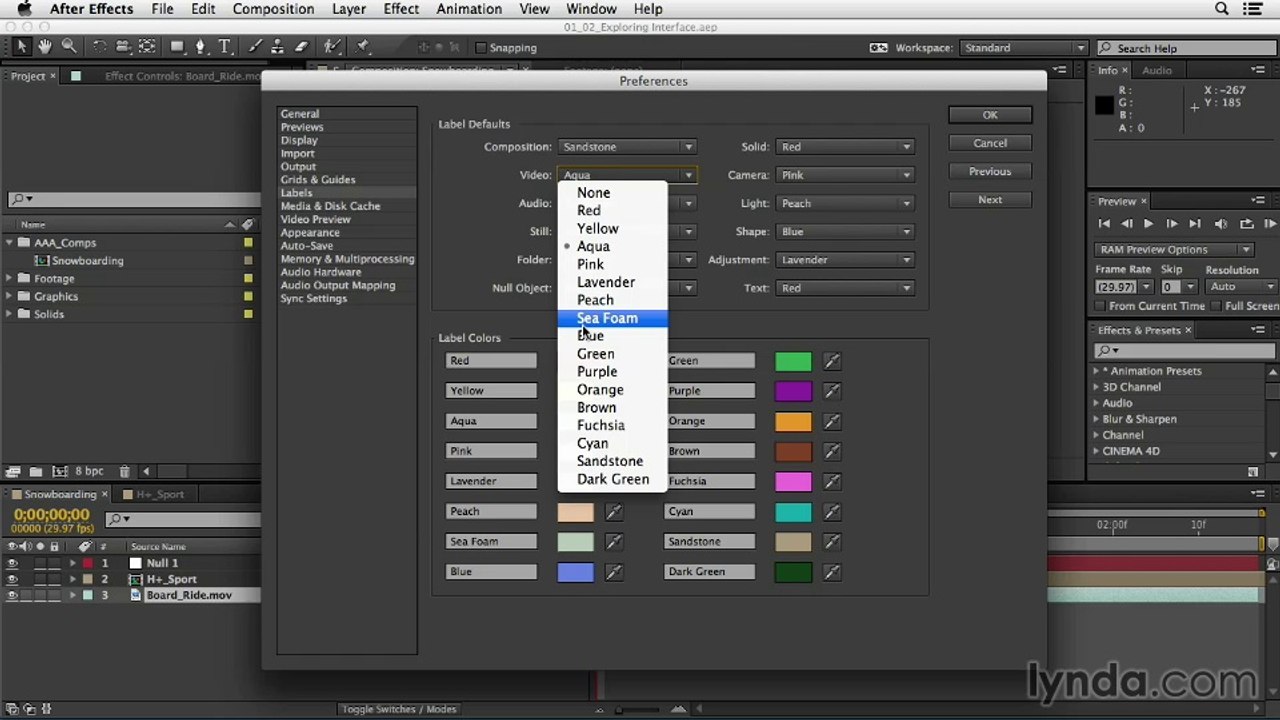Select the Selection arrow tool
Image resolution: width=1280 pixels, height=720 pixels.
22,47
